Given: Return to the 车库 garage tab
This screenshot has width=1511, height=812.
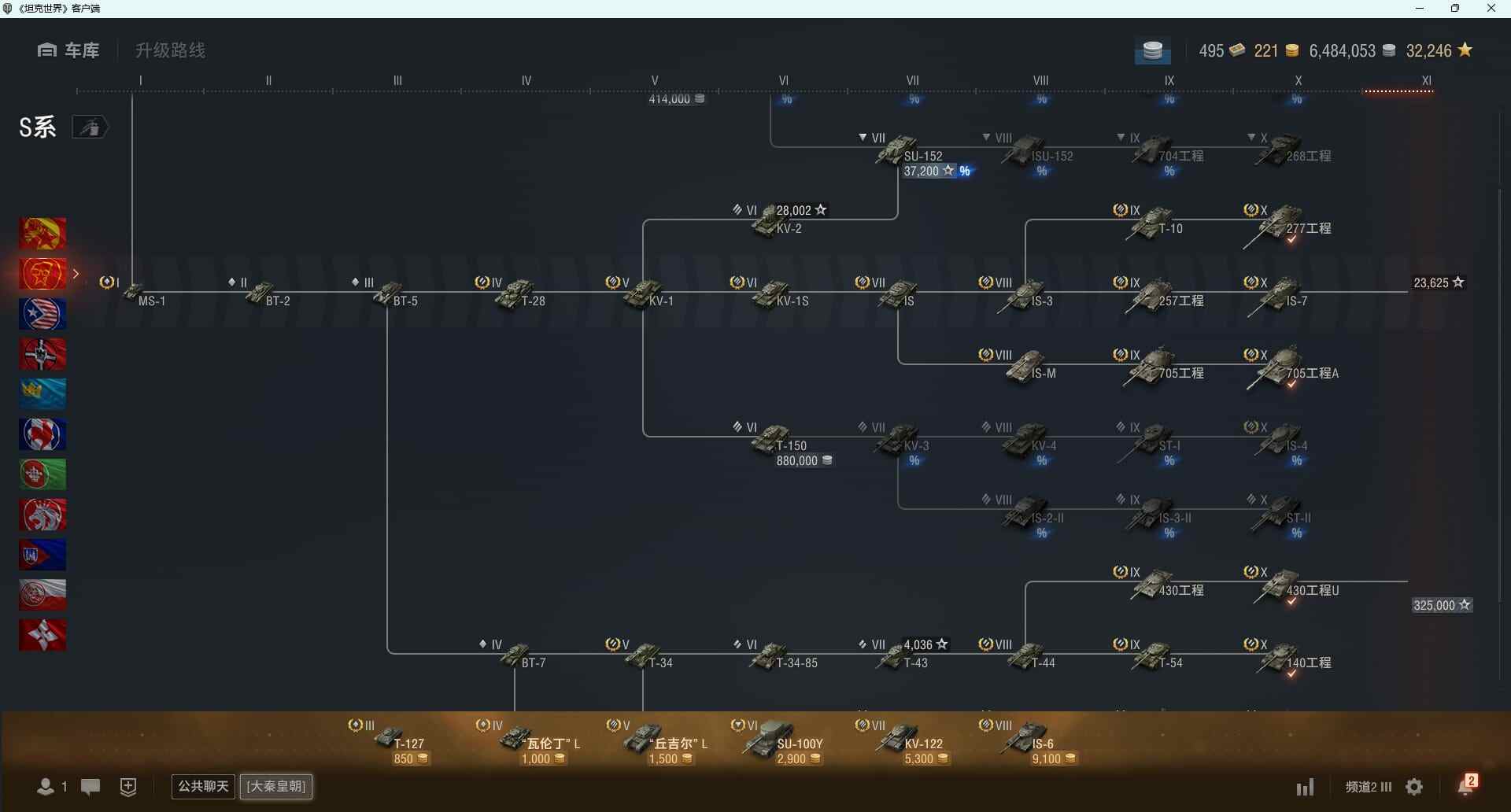Looking at the screenshot, I should (x=68, y=50).
